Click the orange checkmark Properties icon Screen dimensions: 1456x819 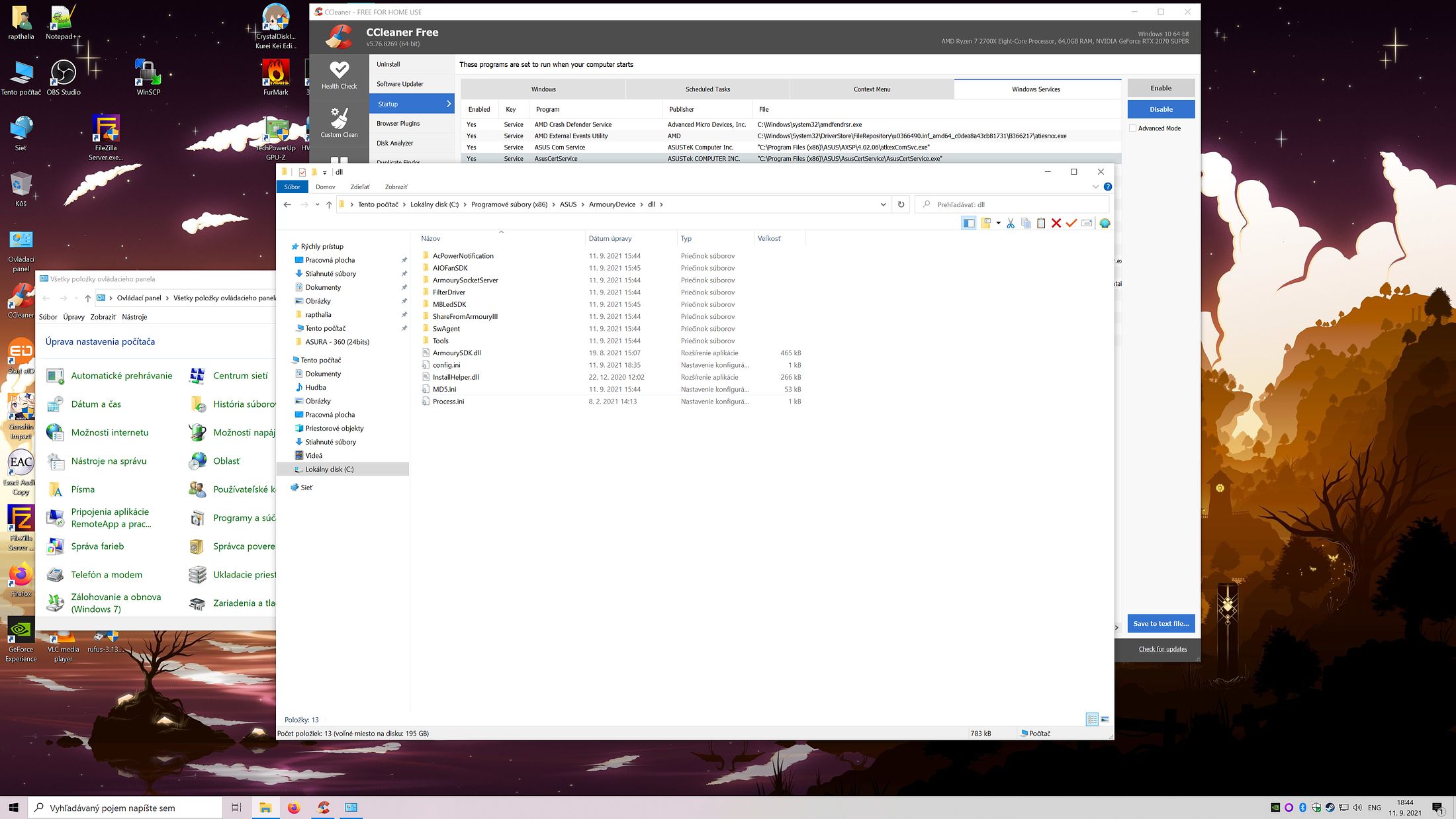coord(1071,224)
